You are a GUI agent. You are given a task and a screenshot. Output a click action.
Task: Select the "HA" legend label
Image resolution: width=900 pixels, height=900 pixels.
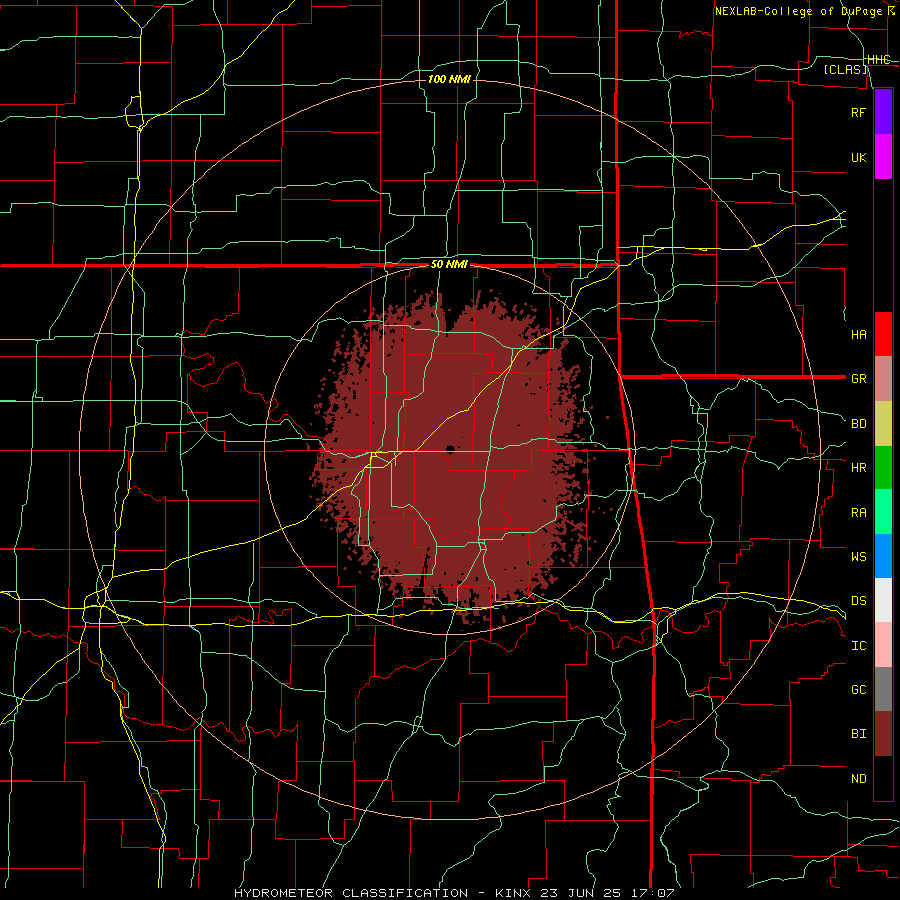[858, 334]
